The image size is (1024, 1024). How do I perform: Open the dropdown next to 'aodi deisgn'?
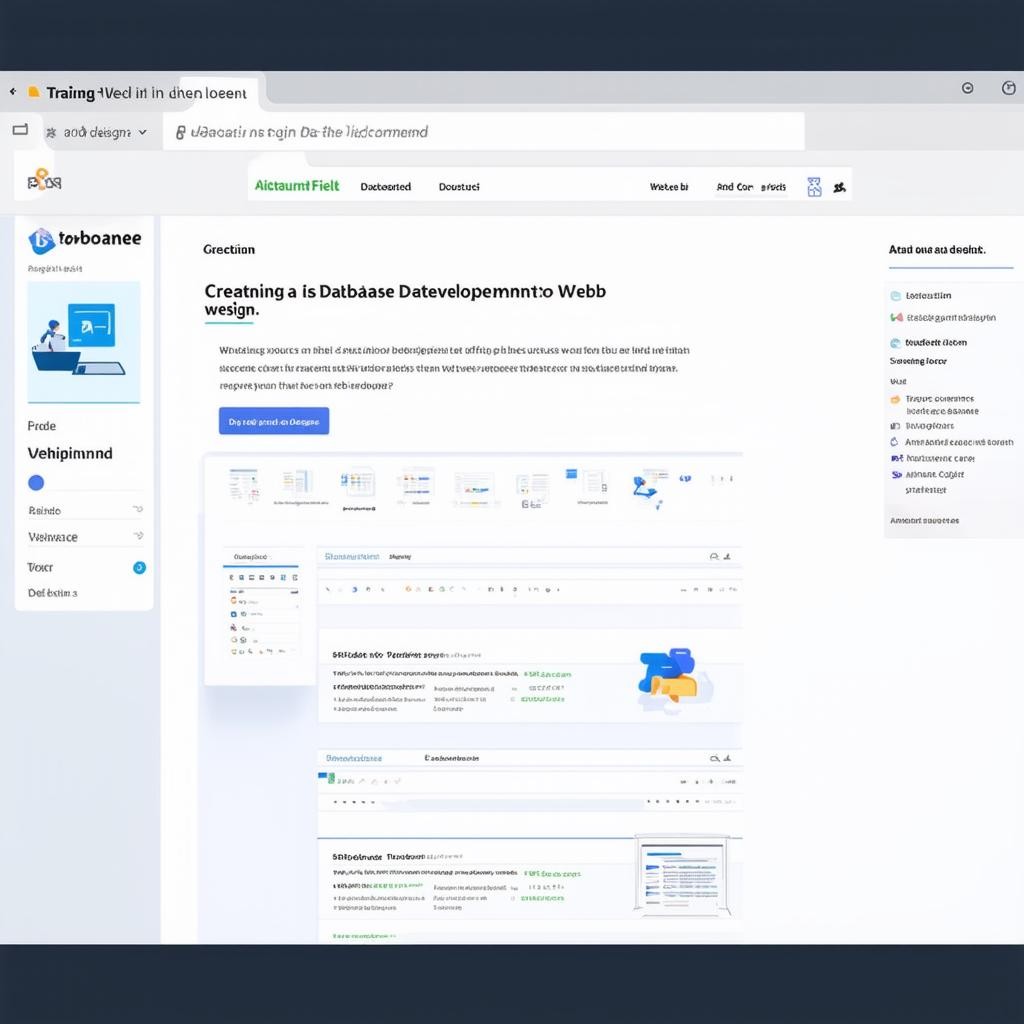coord(143,132)
